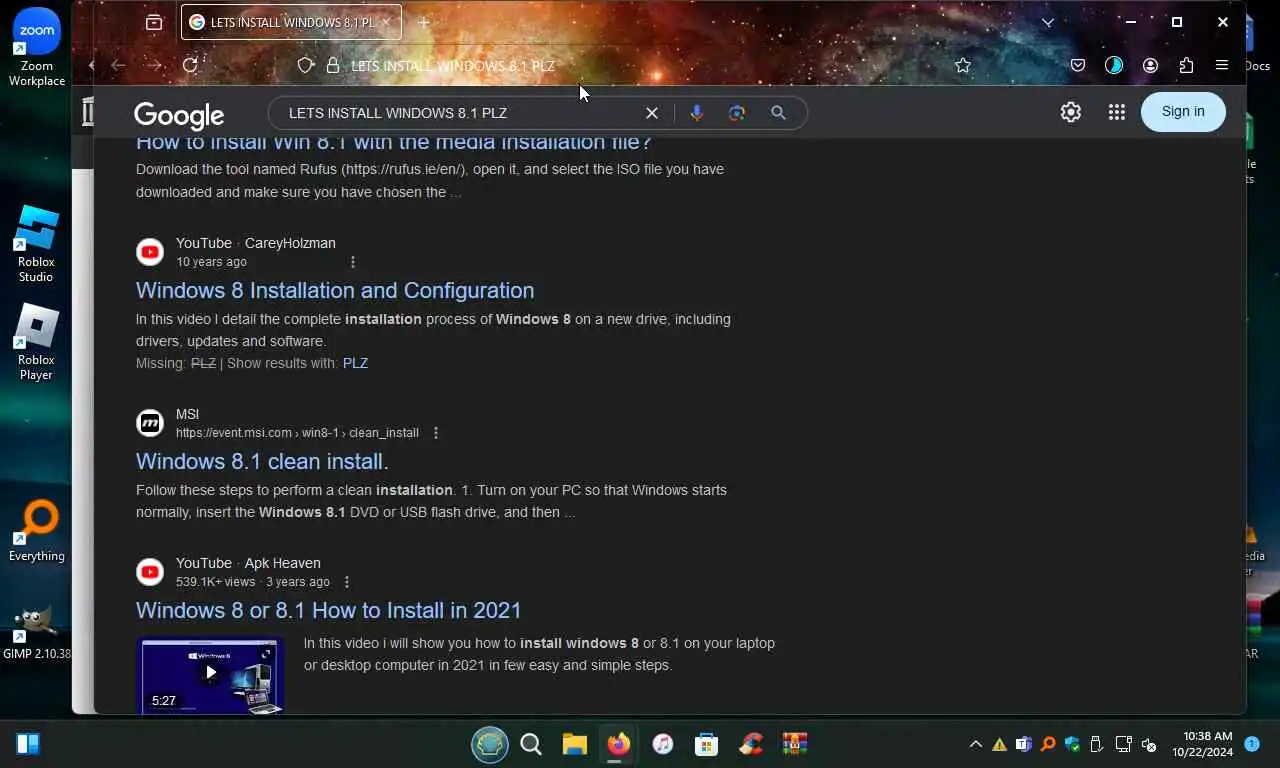The image size is (1280, 768).
Task: Open more options for CareyHolzman result
Action: [353, 262]
